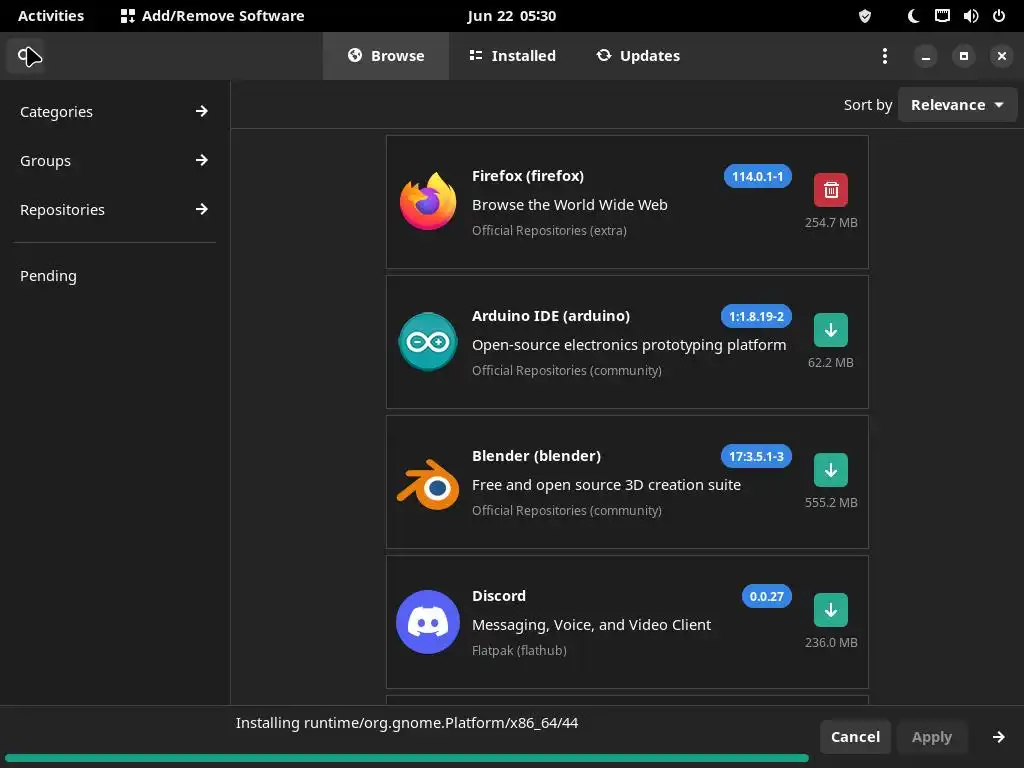Click 'Messaging, Voice, and Video Client' description
1024x768 pixels.
591,625
